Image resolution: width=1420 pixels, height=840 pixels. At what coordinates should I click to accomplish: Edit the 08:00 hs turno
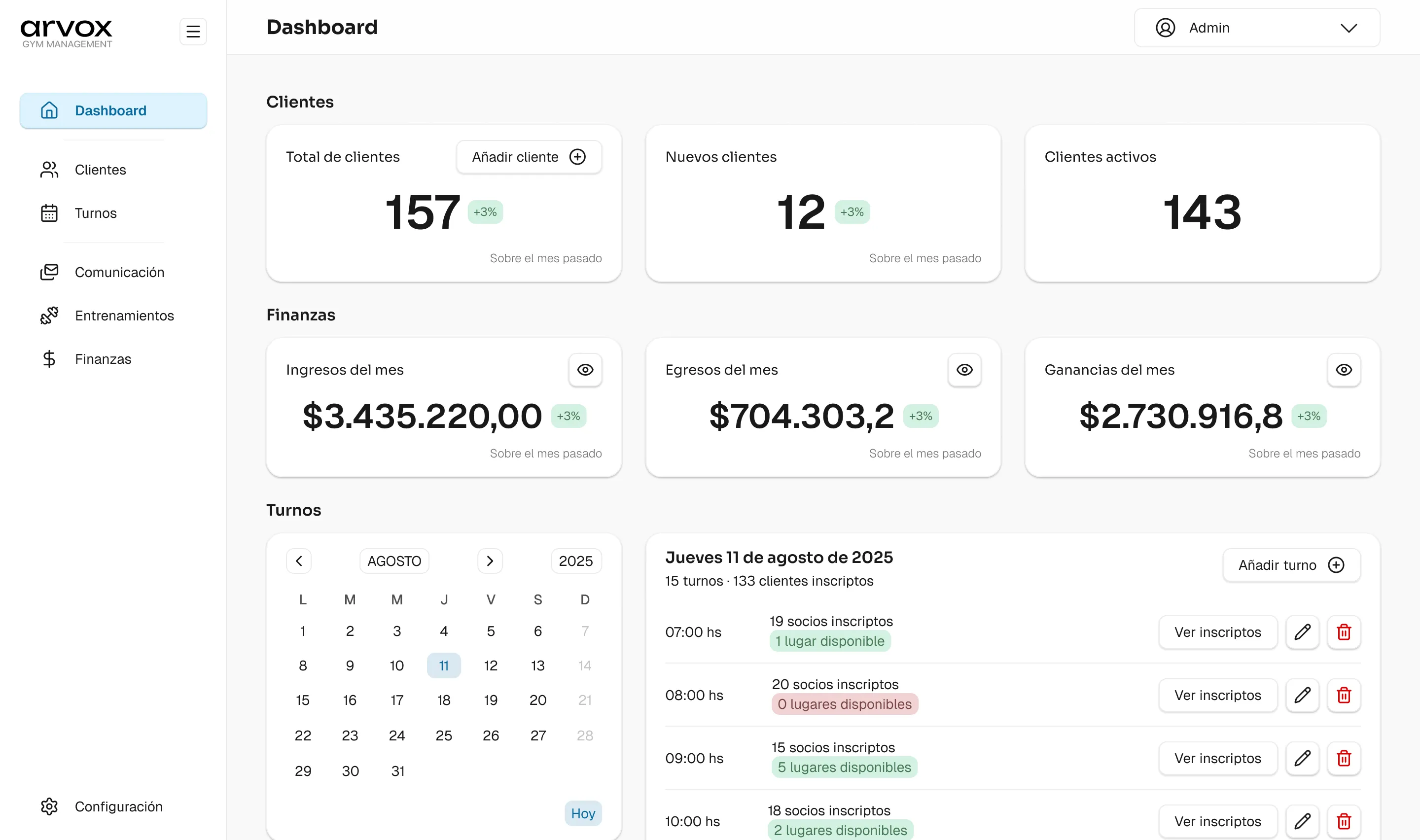(x=1302, y=695)
